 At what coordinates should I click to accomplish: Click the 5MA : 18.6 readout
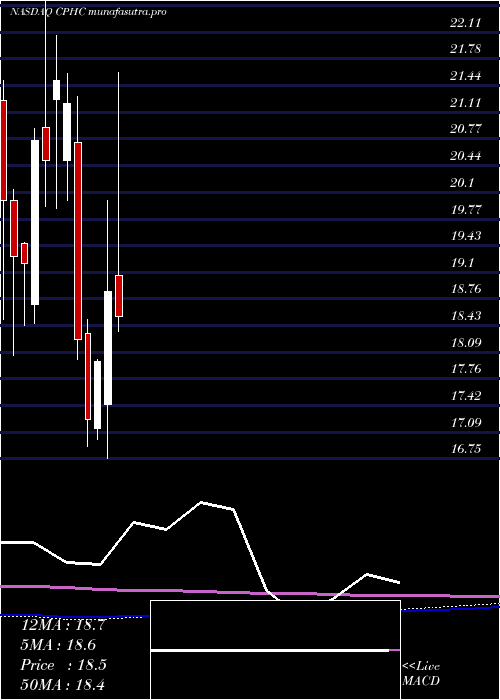pyautogui.click(x=58, y=645)
